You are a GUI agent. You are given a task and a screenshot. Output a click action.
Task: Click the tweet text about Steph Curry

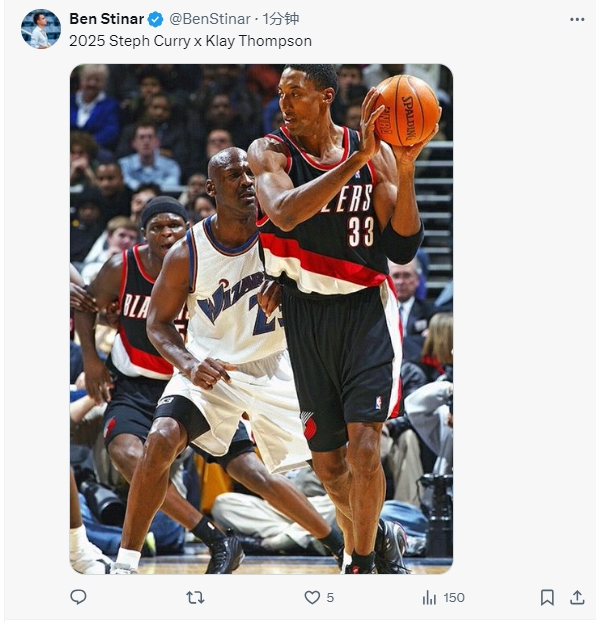tap(190, 41)
